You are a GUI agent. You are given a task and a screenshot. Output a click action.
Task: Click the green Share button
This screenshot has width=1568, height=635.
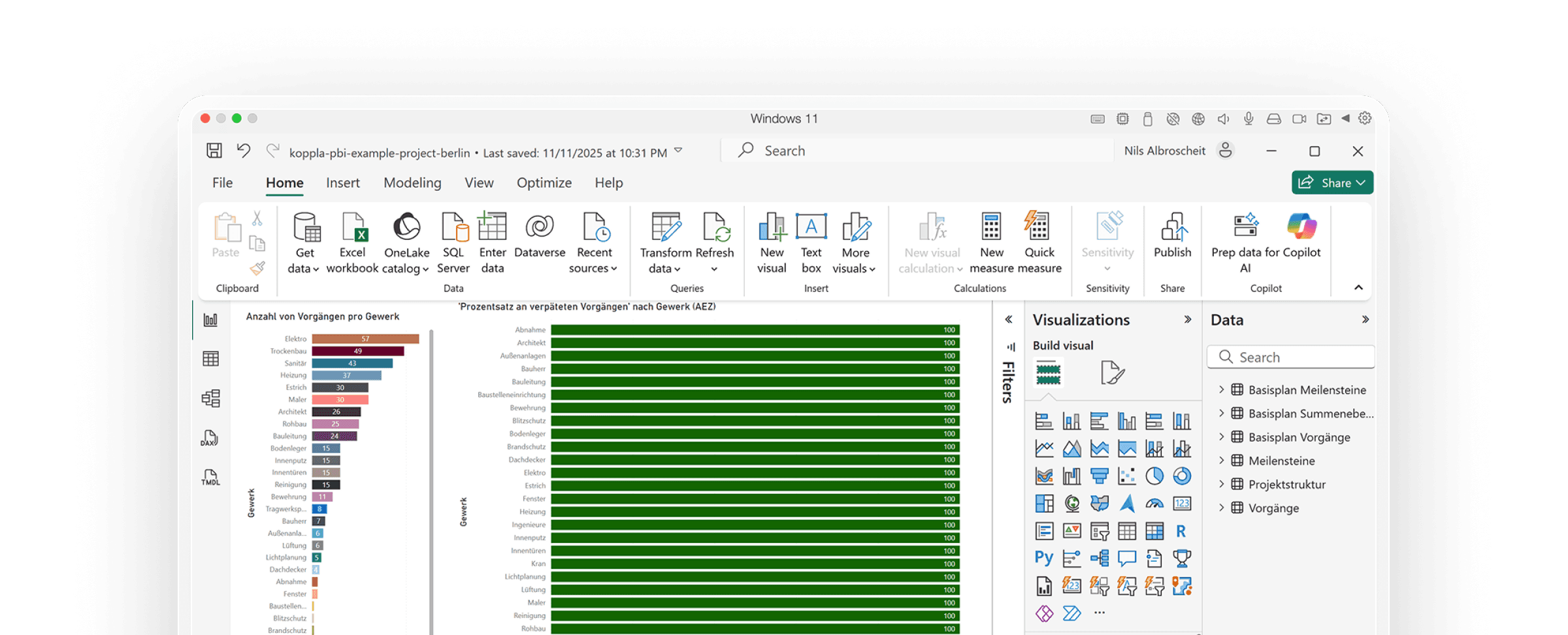[x=1332, y=183]
